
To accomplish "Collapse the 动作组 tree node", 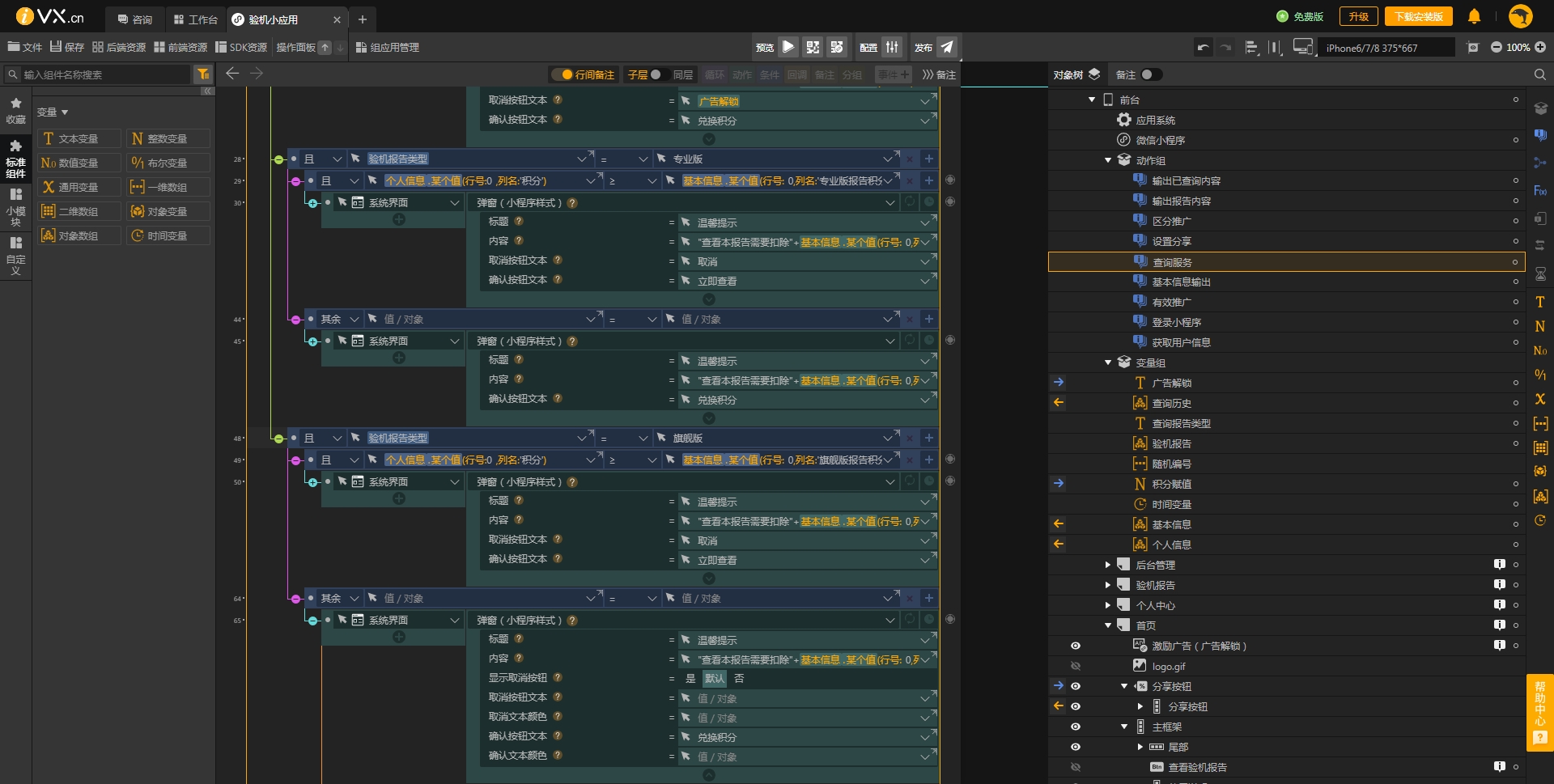I will click(1108, 160).
